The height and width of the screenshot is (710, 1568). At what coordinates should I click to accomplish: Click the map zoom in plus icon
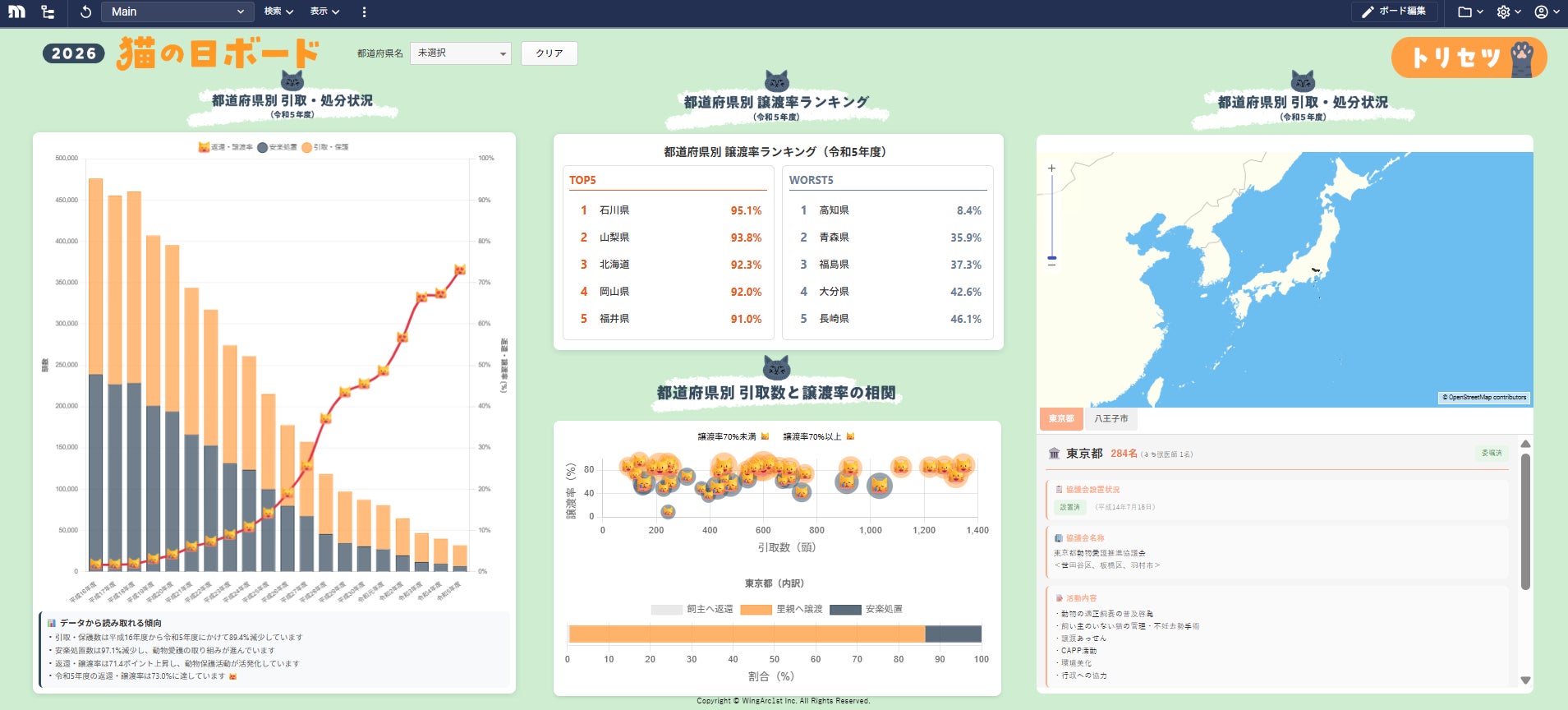[1051, 168]
